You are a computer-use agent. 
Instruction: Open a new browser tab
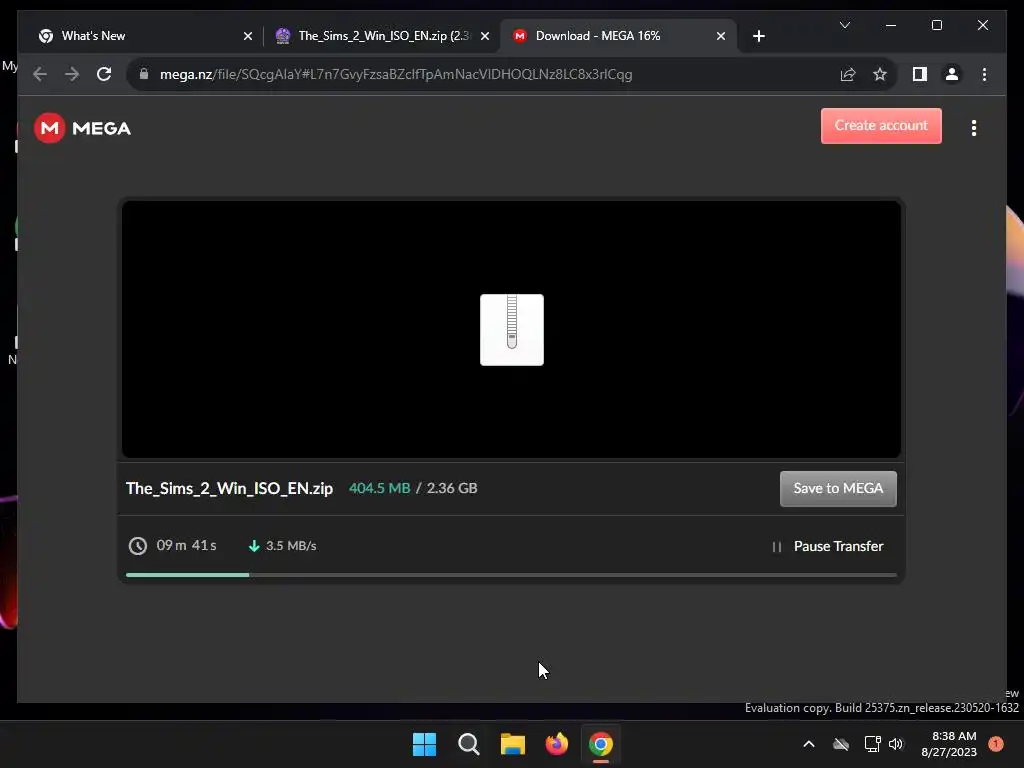tap(758, 37)
